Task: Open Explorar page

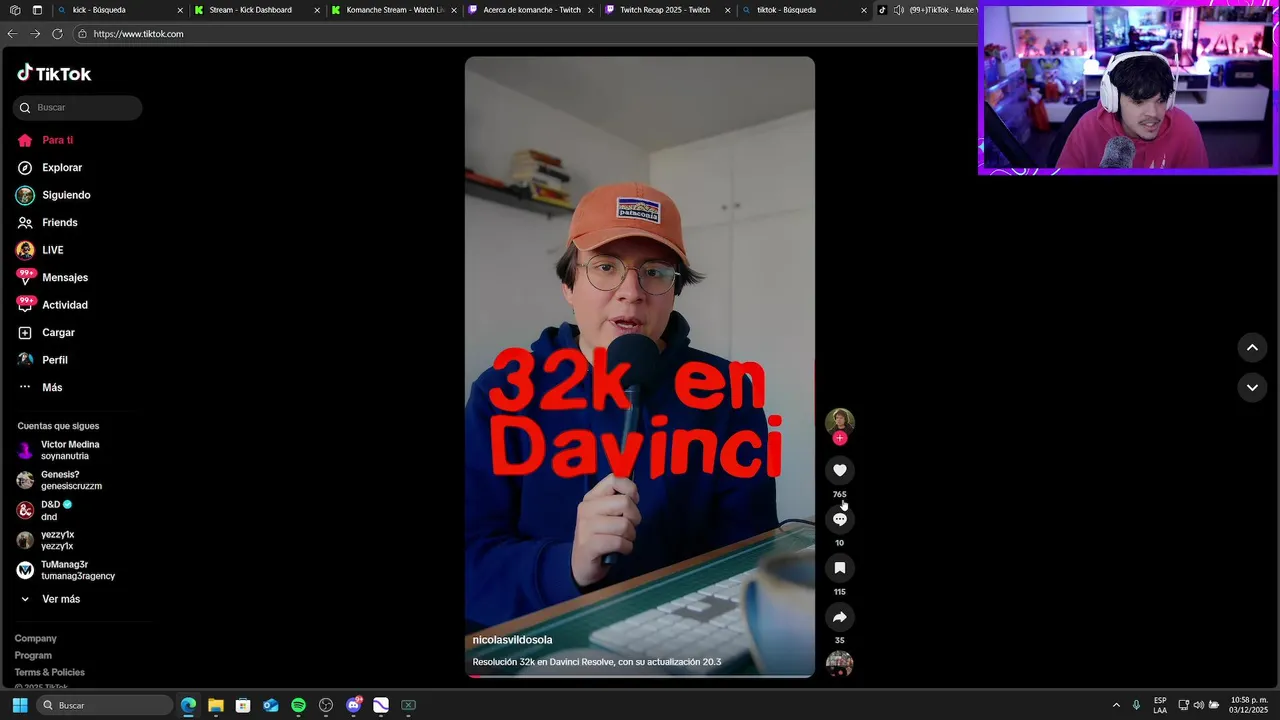Action: tap(50, 168)
